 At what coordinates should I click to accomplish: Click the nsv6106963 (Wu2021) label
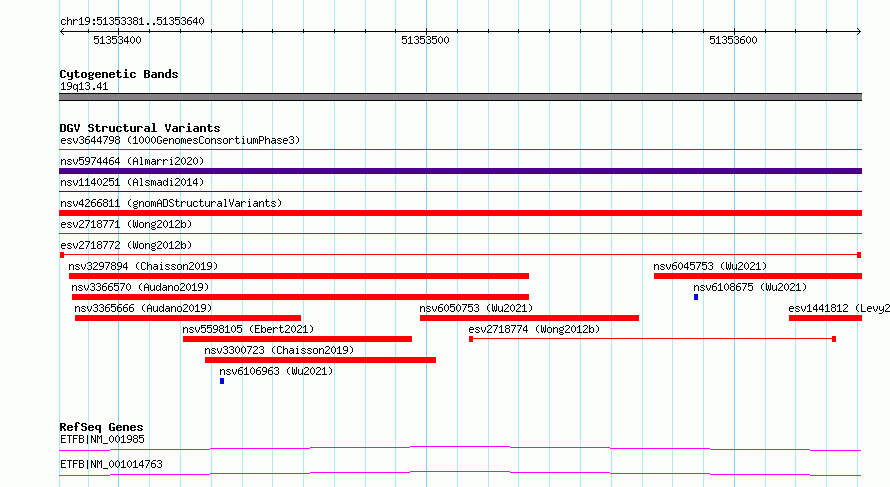coord(276,371)
